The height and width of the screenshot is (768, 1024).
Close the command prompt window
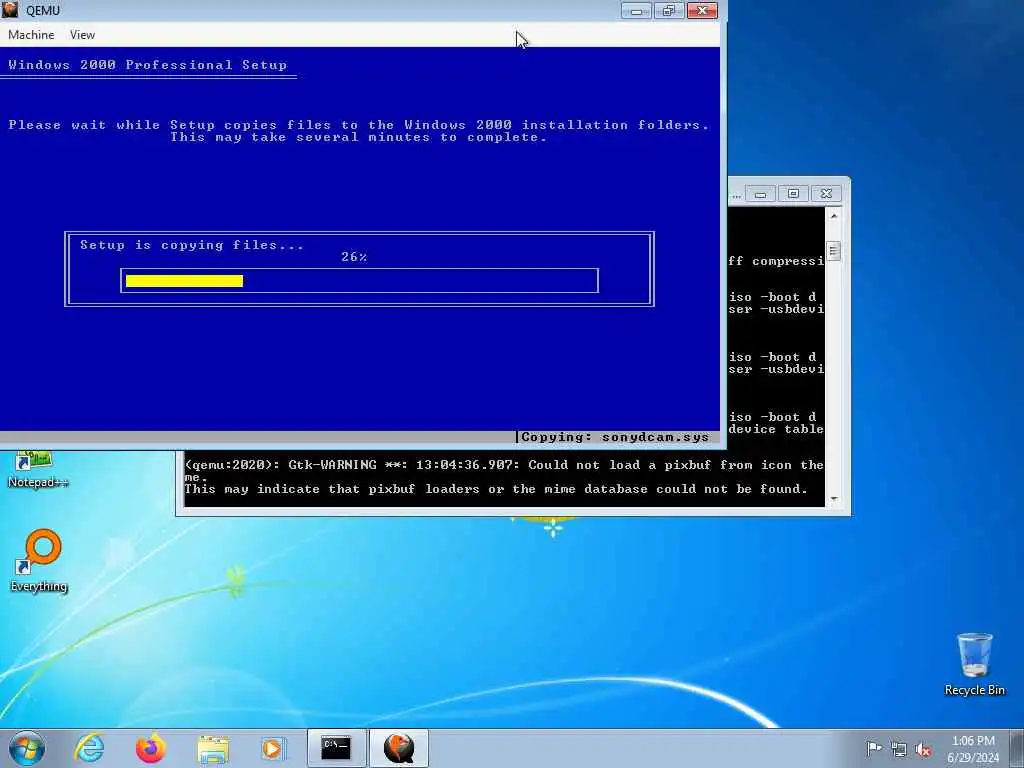click(826, 194)
